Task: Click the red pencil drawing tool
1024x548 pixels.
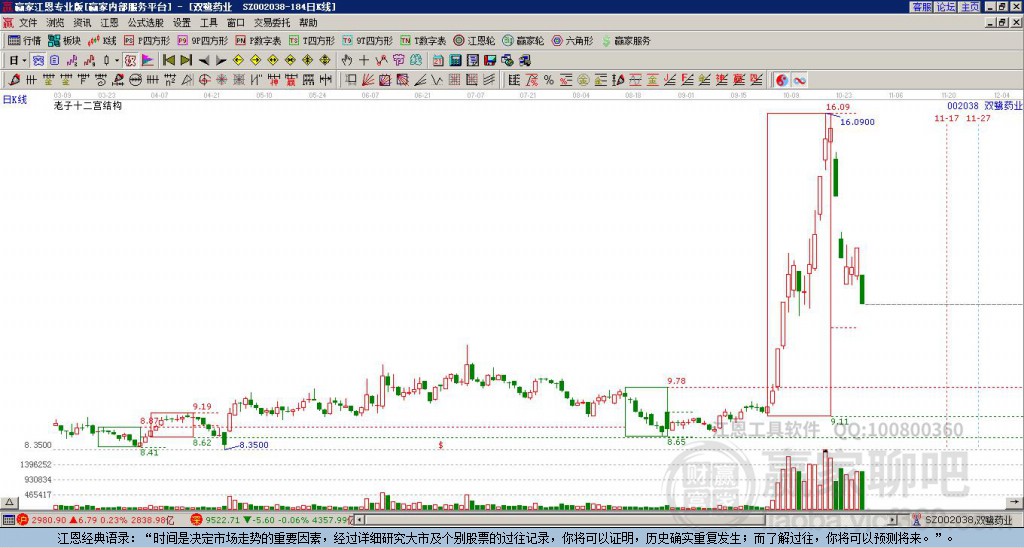Action: 14,80
